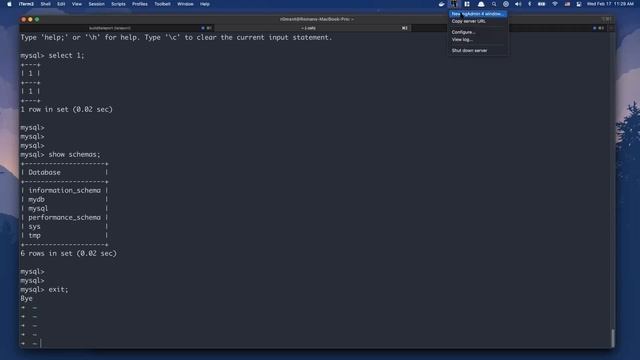Screen dimensions: 640x360
Task: Open the iTerm2 application menu
Action: (27, 4)
